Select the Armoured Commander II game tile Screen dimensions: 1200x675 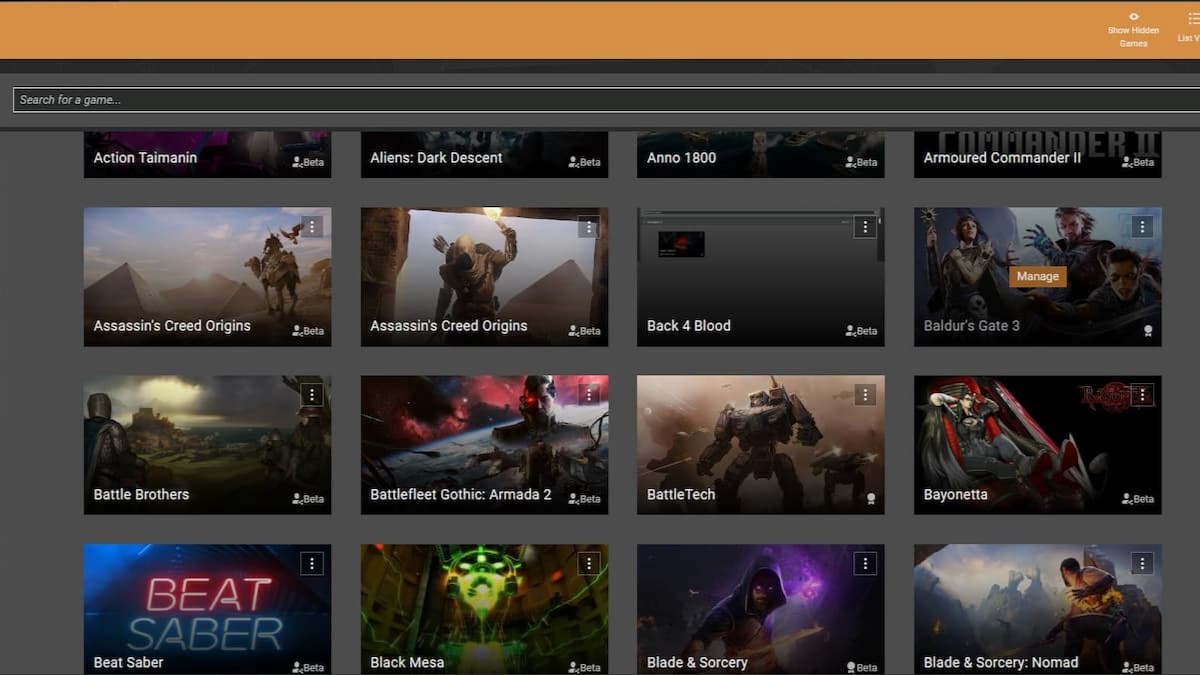point(1037,155)
